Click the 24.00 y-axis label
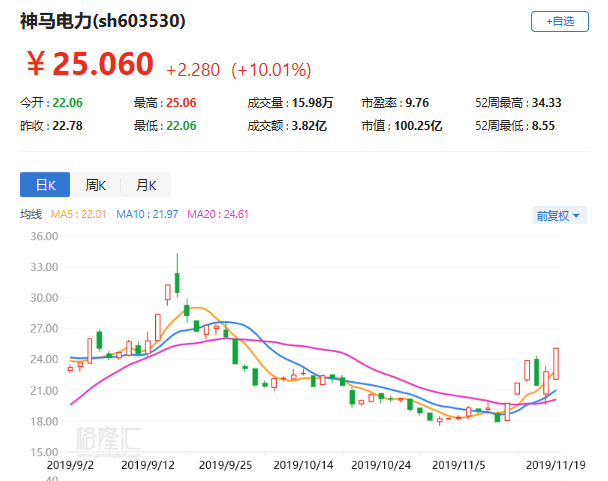Screen dimensions: 608x481 (44, 359)
